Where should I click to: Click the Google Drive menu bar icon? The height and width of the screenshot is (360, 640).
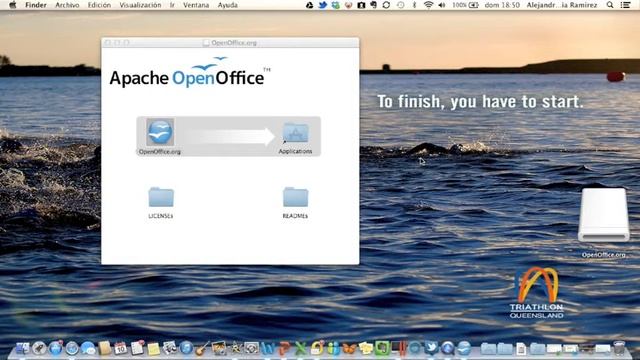coord(309,5)
